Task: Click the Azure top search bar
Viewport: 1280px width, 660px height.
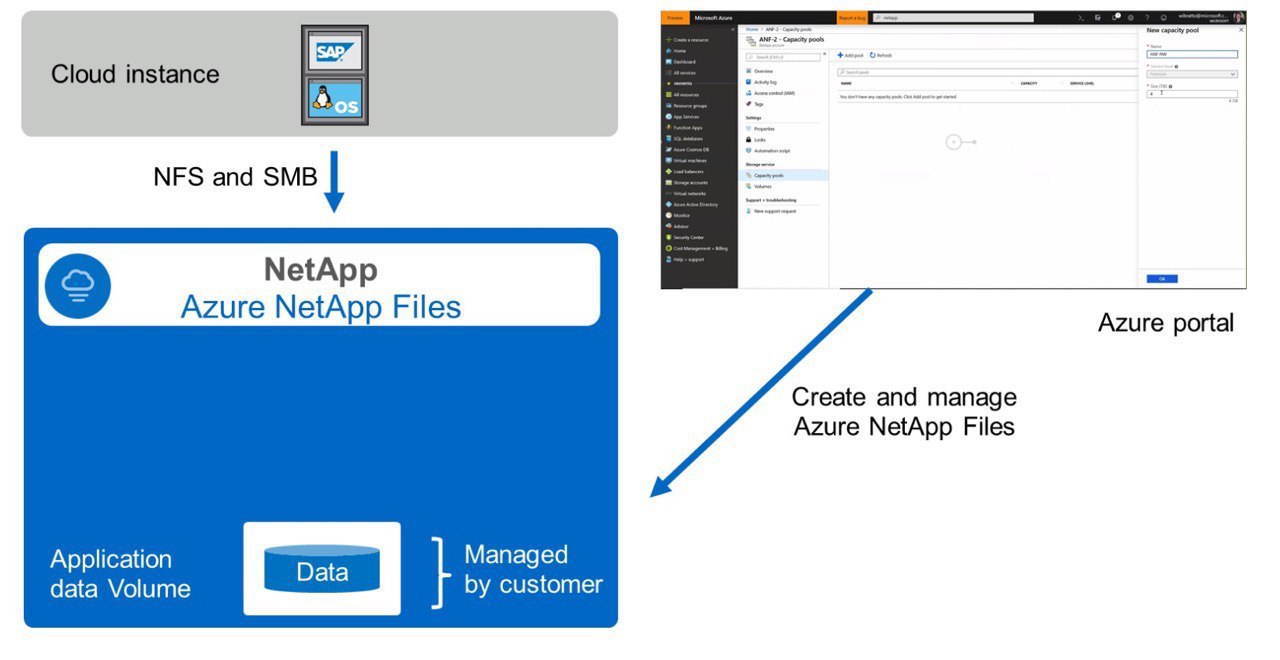Action: (x=954, y=18)
